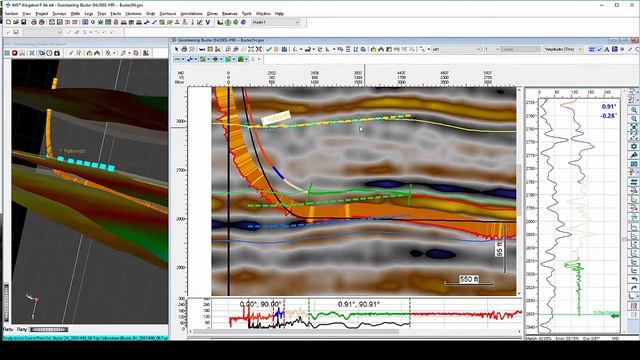Image resolution: width=640 pixels, height=360 pixels.
Task: Zoom out using log panel magnifier minus
Action: (633, 119)
